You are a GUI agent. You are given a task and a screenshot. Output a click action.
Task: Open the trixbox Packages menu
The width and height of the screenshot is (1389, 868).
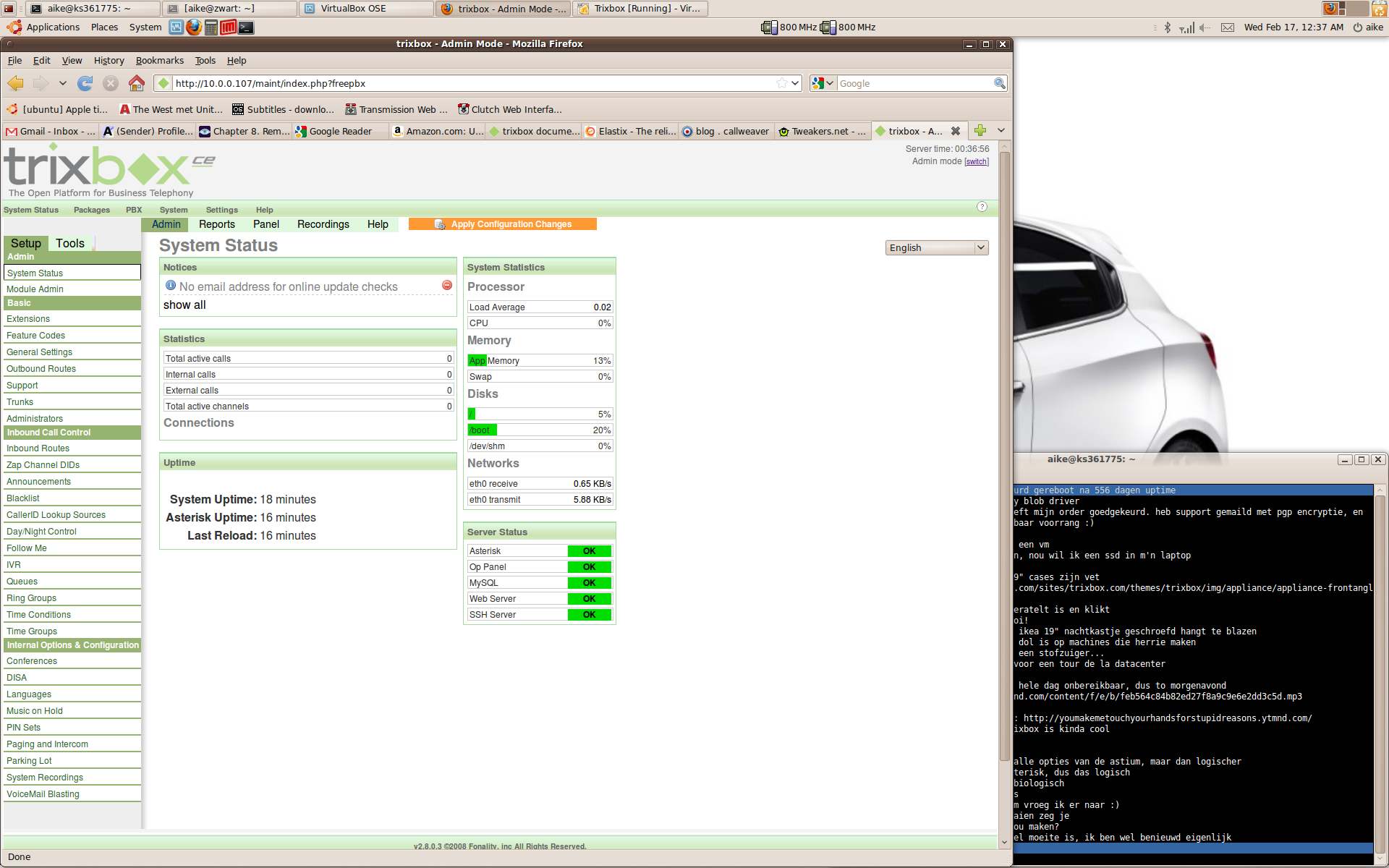[x=92, y=210]
